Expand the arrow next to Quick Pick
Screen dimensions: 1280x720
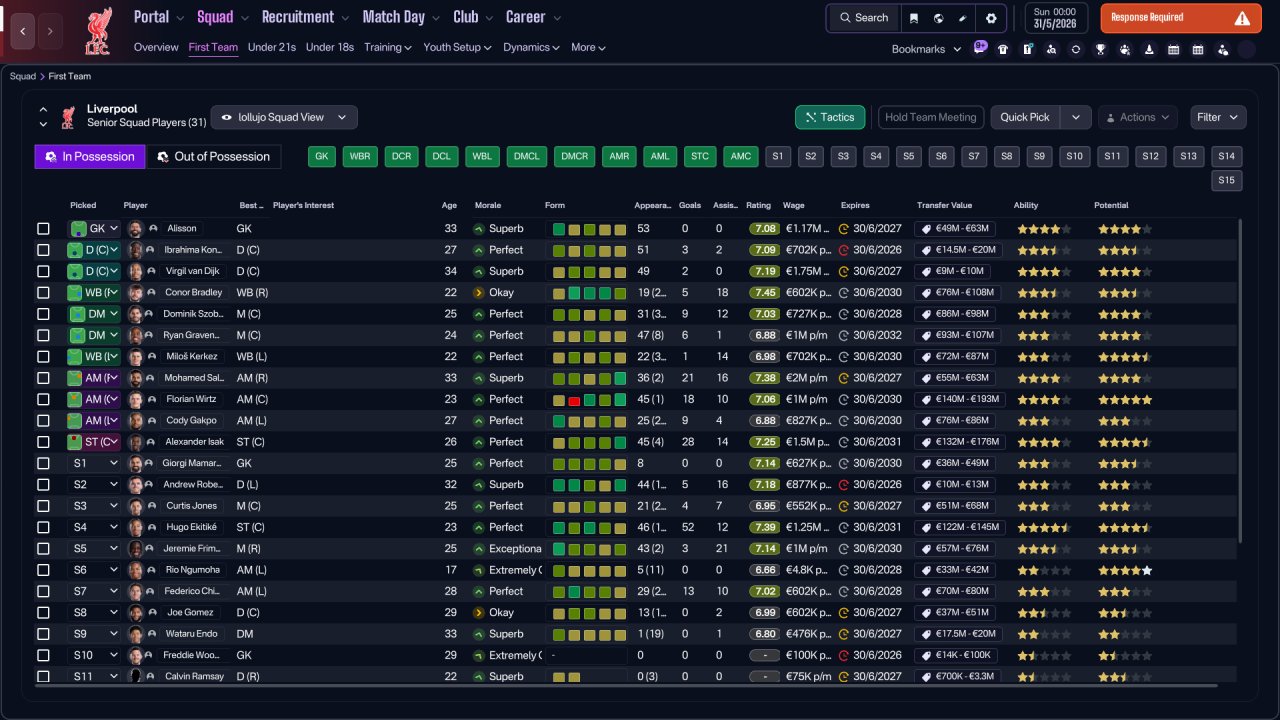pos(1075,117)
